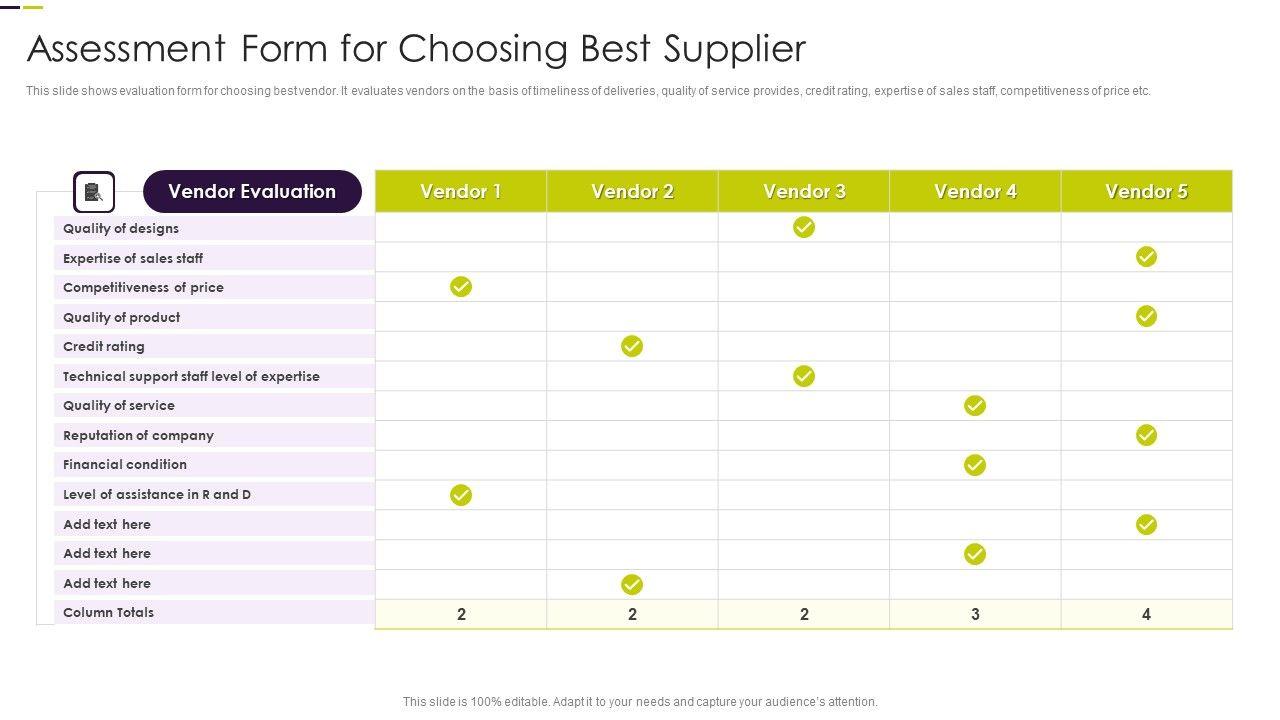Select the slide title text
This screenshot has width=1280, height=720.
click(416, 48)
